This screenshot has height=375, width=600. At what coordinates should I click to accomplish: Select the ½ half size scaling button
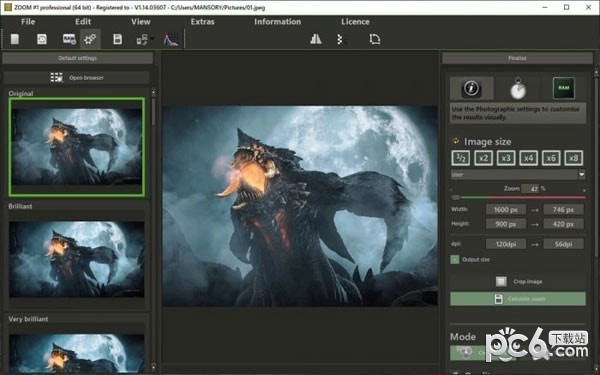(461, 158)
